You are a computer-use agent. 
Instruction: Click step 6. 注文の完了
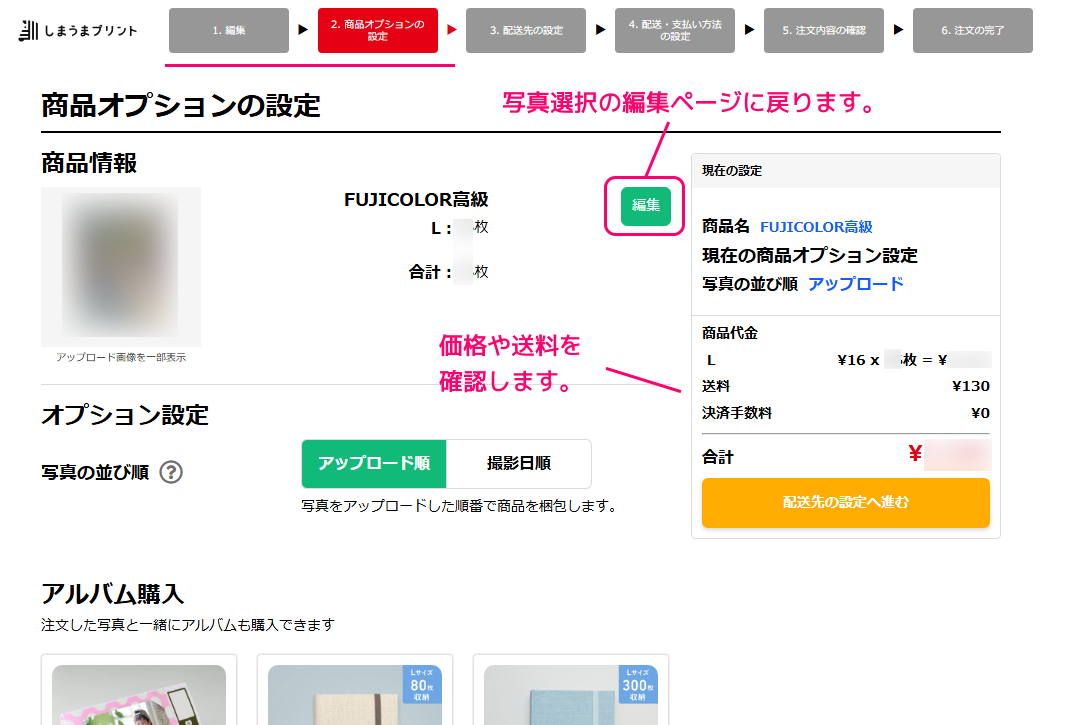(x=973, y=31)
